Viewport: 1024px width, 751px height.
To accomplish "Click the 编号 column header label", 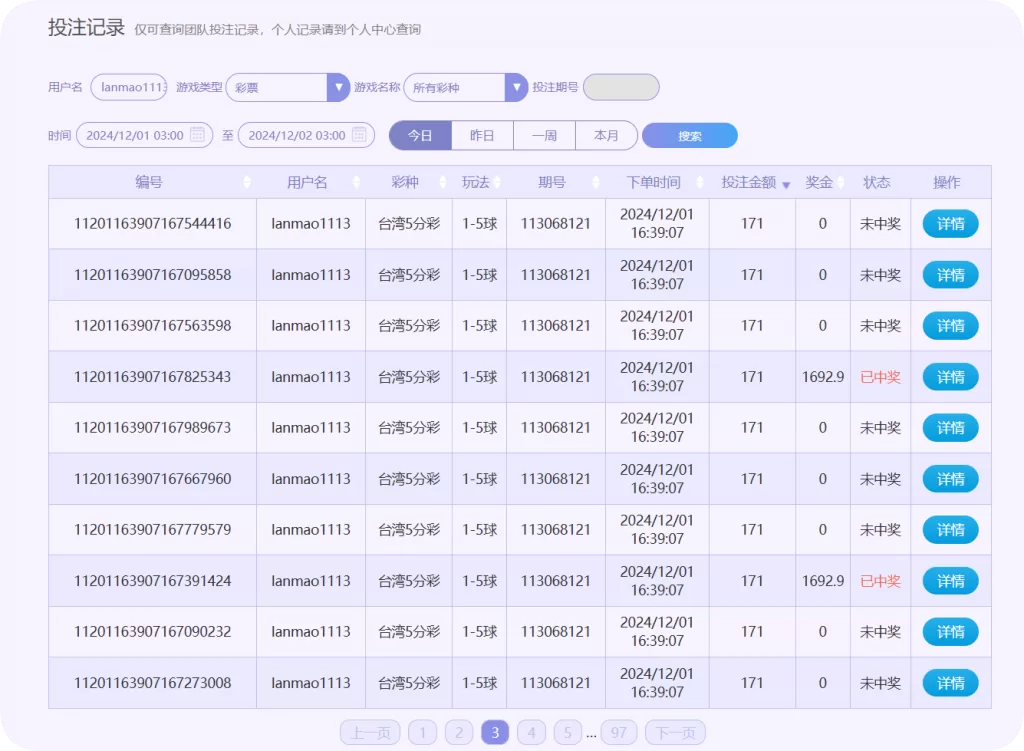I will coord(149,182).
